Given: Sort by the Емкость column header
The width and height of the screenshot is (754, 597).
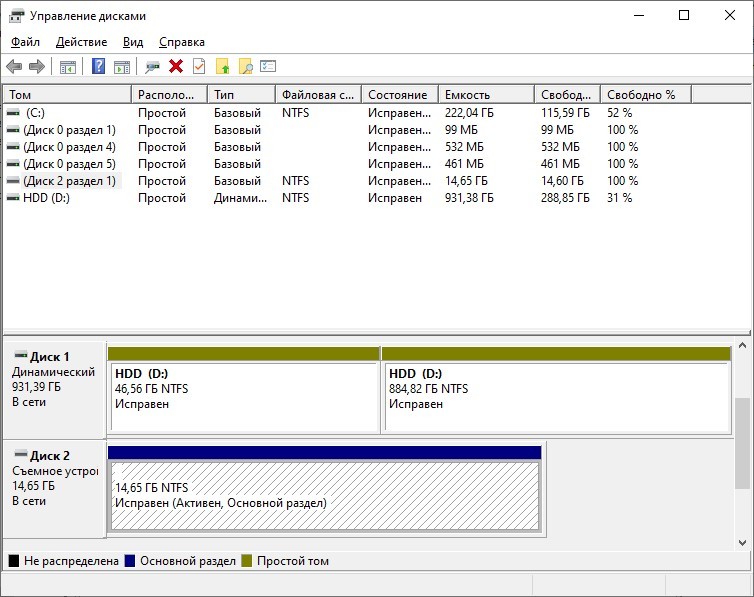Looking at the screenshot, I should point(487,95).
